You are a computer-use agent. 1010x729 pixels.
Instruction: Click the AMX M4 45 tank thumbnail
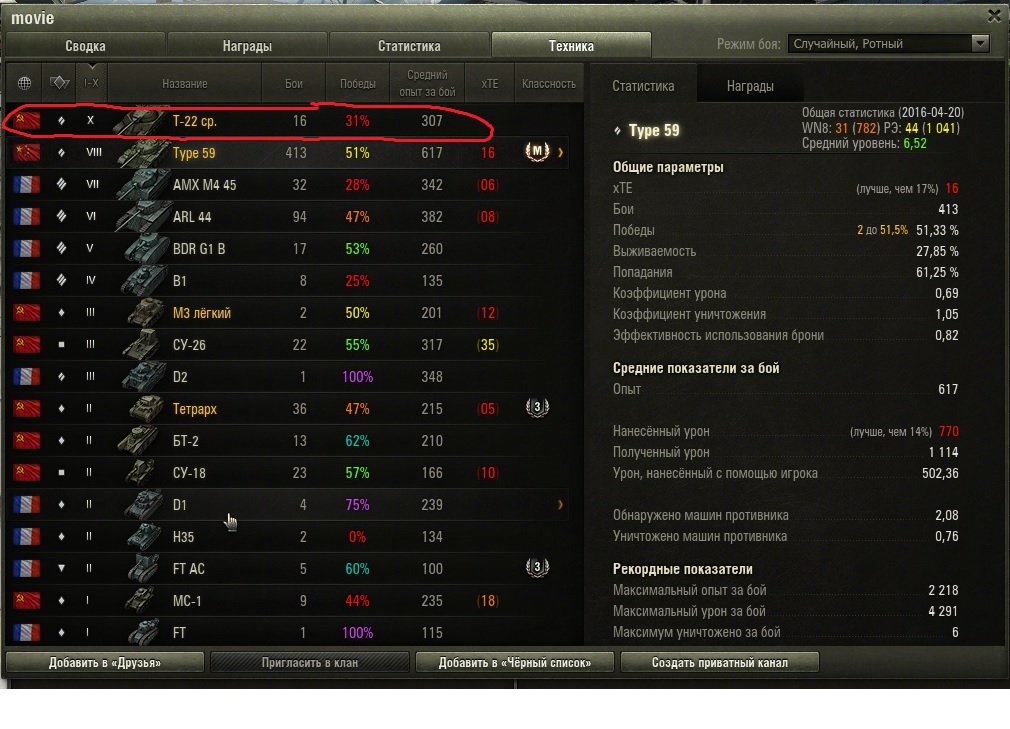click(x=143, y=184)
